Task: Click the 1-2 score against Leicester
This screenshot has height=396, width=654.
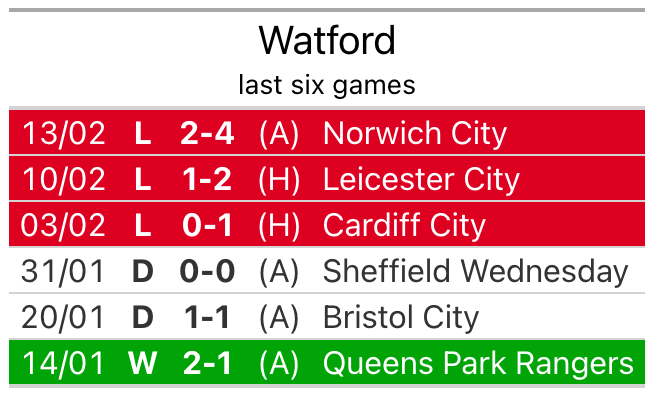Action: (207, 179)
